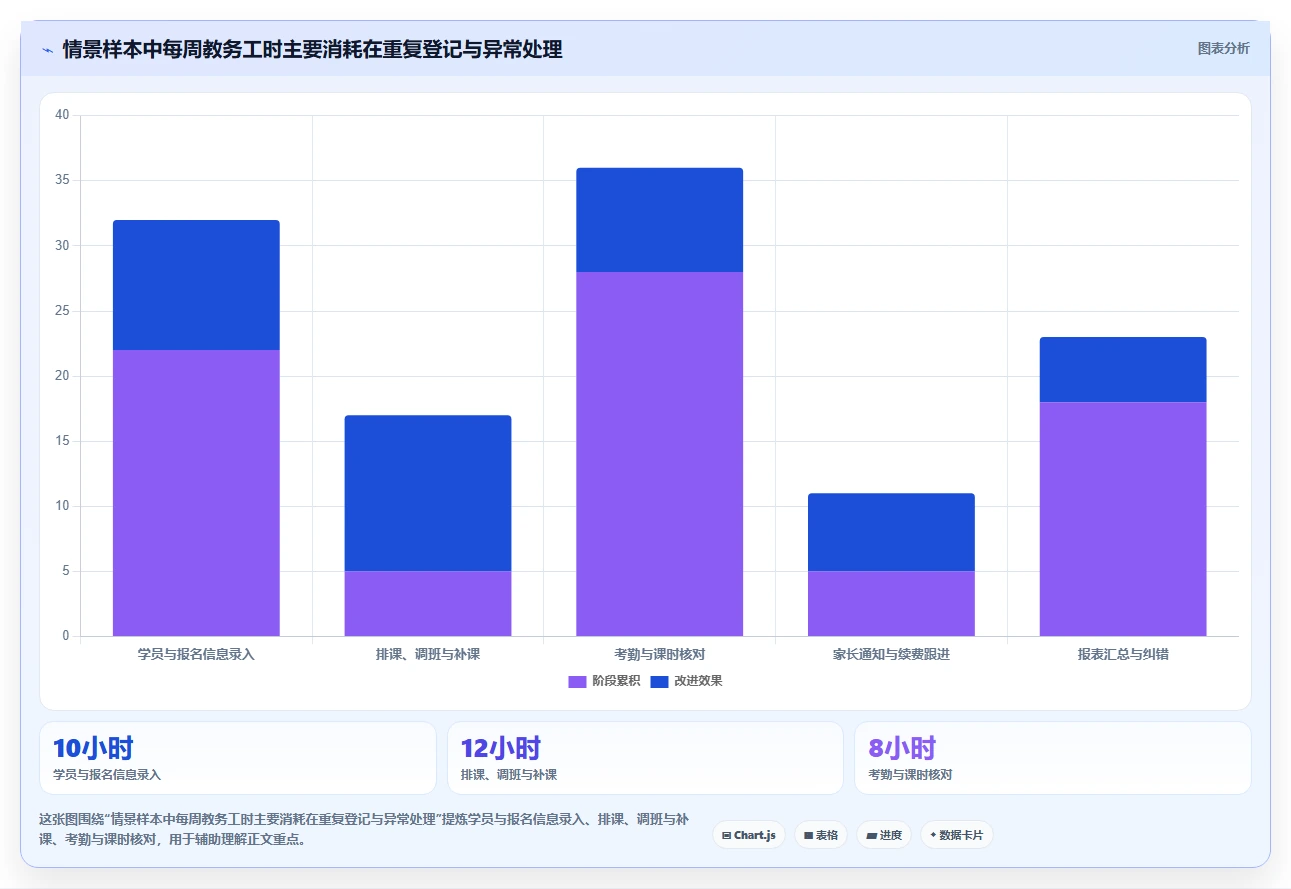Click the 表格 chip icon
Viewport: 1291px width, 889px height.
(808, 835)
